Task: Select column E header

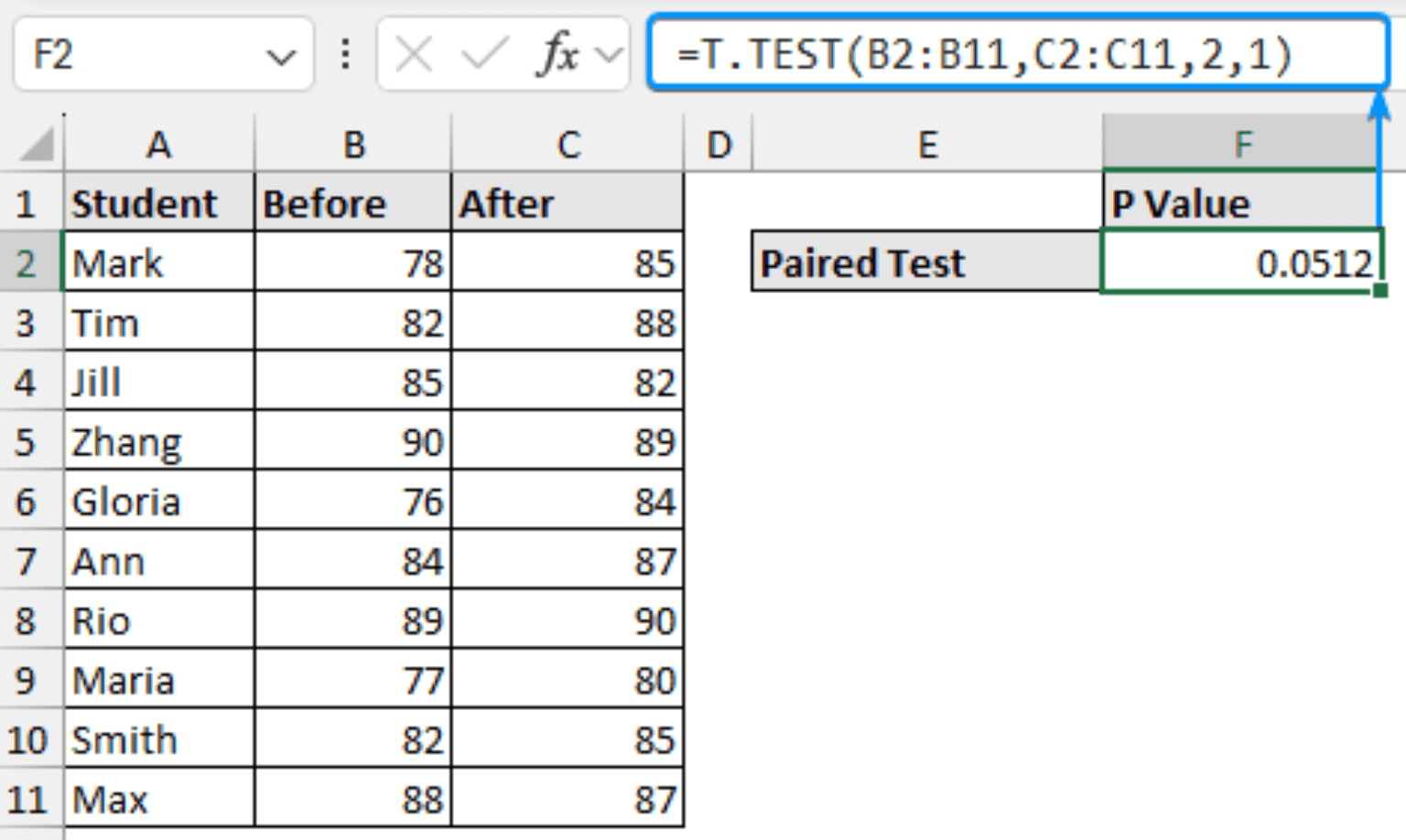Action: point(927,145)
